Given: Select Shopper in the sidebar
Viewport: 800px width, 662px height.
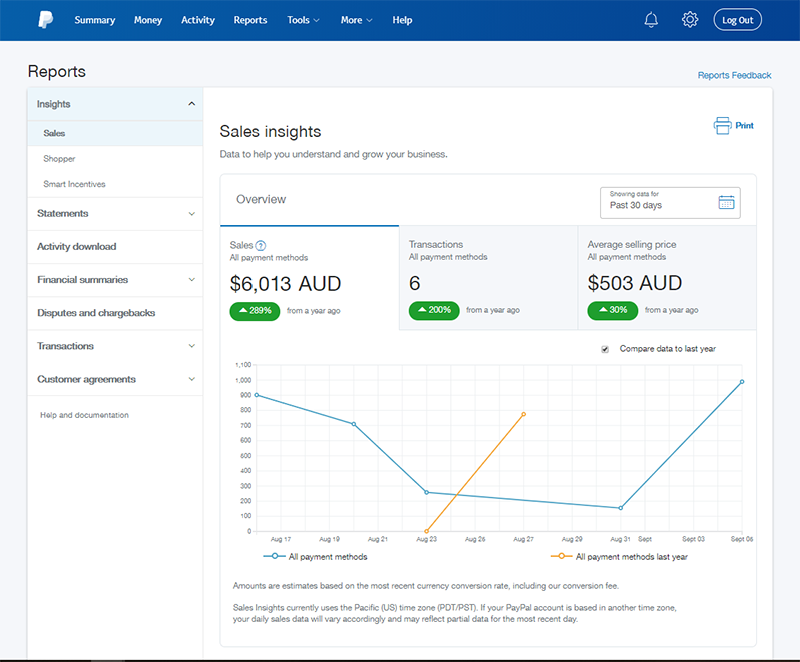Looking at the screenshot, I should (x=59, y=159).
